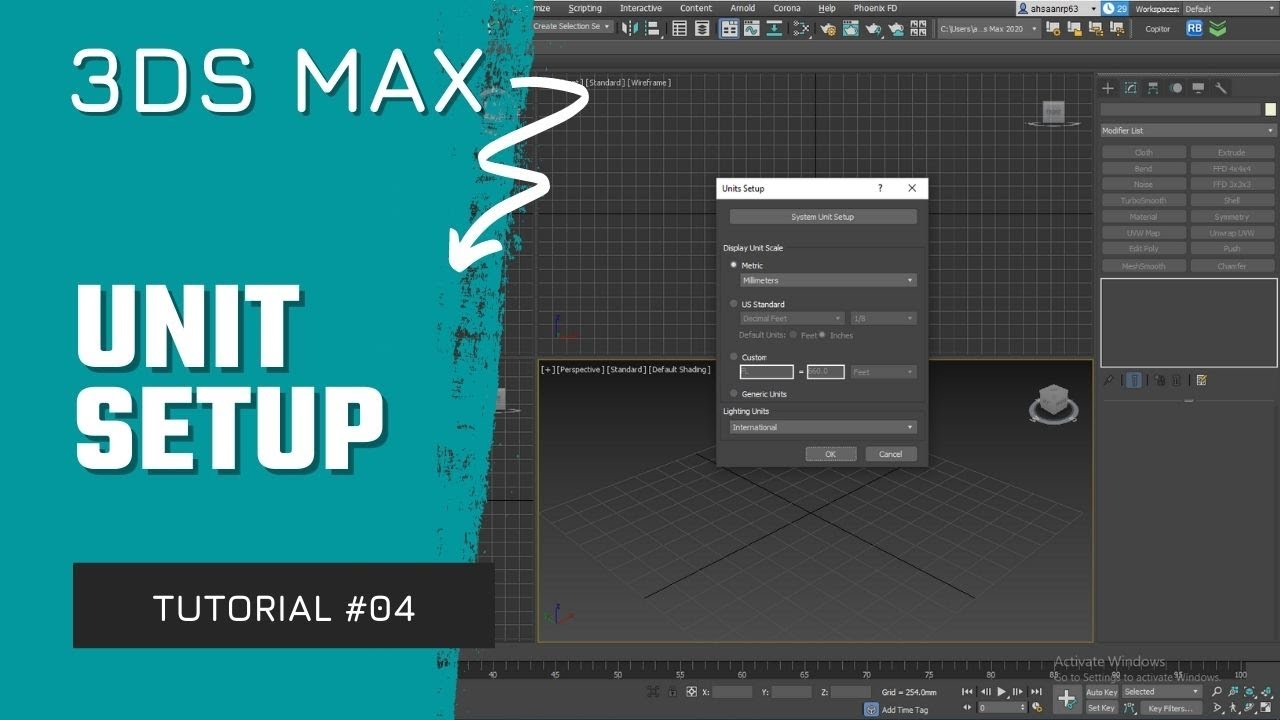Screen dimensions: 1280x720
Task: Select the US Standard radio button
Action: pyautogui.click(x=734, y=303)
